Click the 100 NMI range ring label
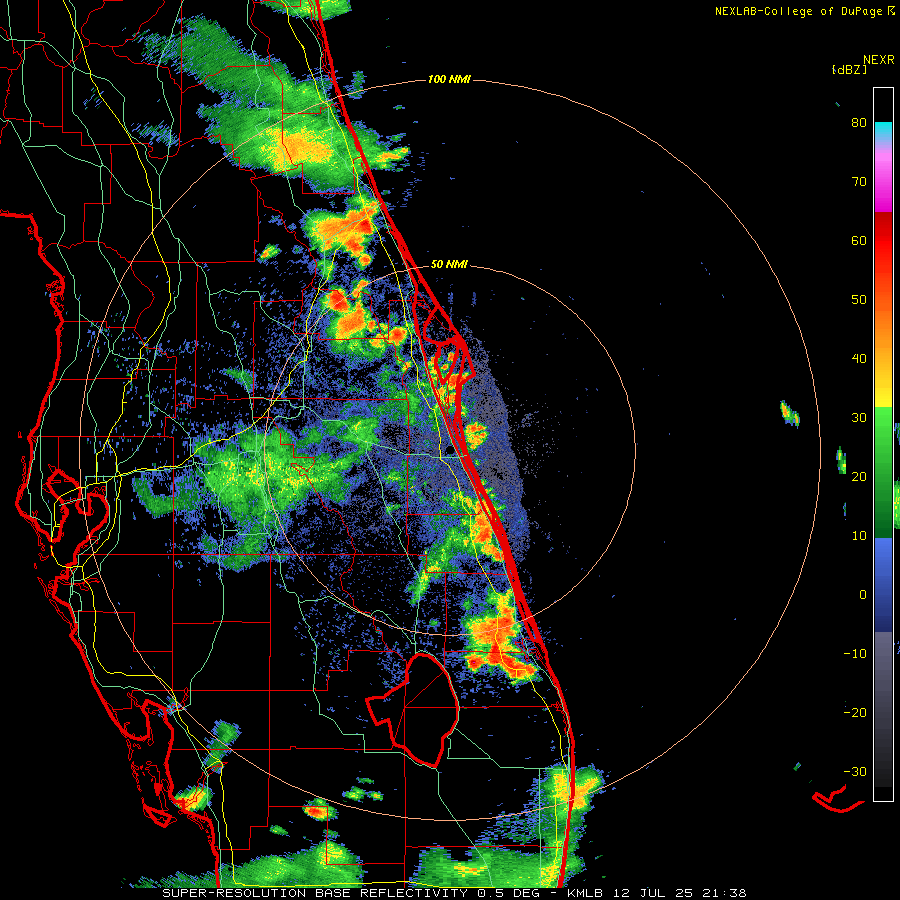 coord(449,79)
